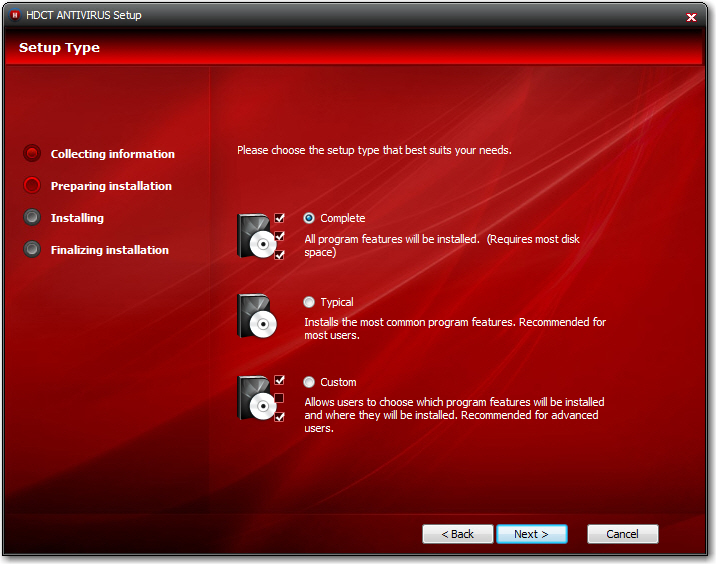Click the 'Setup Type' header text
This screenshot has width=716, height=564.
(59, 48)
